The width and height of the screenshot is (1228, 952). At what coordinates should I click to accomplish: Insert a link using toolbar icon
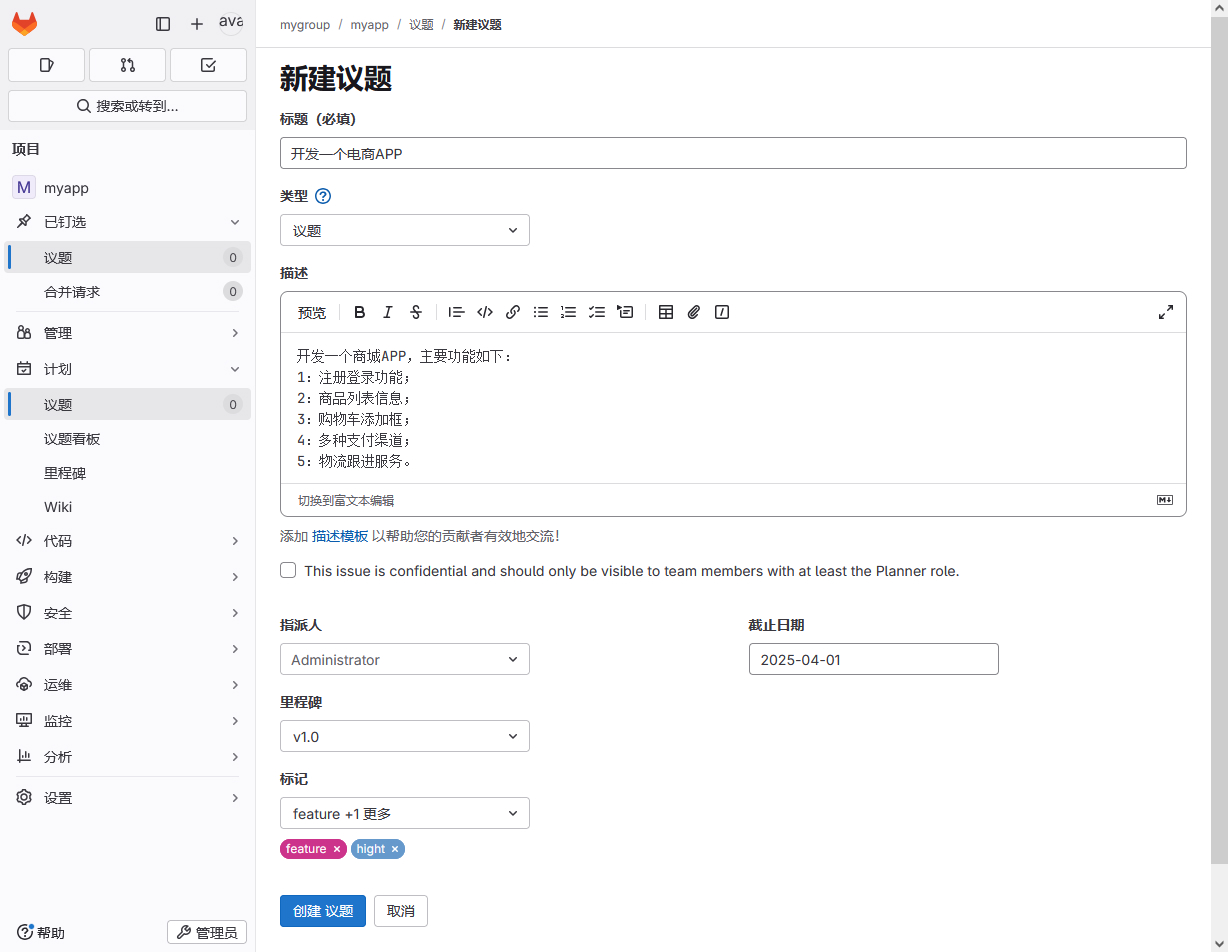click(x=513, y=312)
